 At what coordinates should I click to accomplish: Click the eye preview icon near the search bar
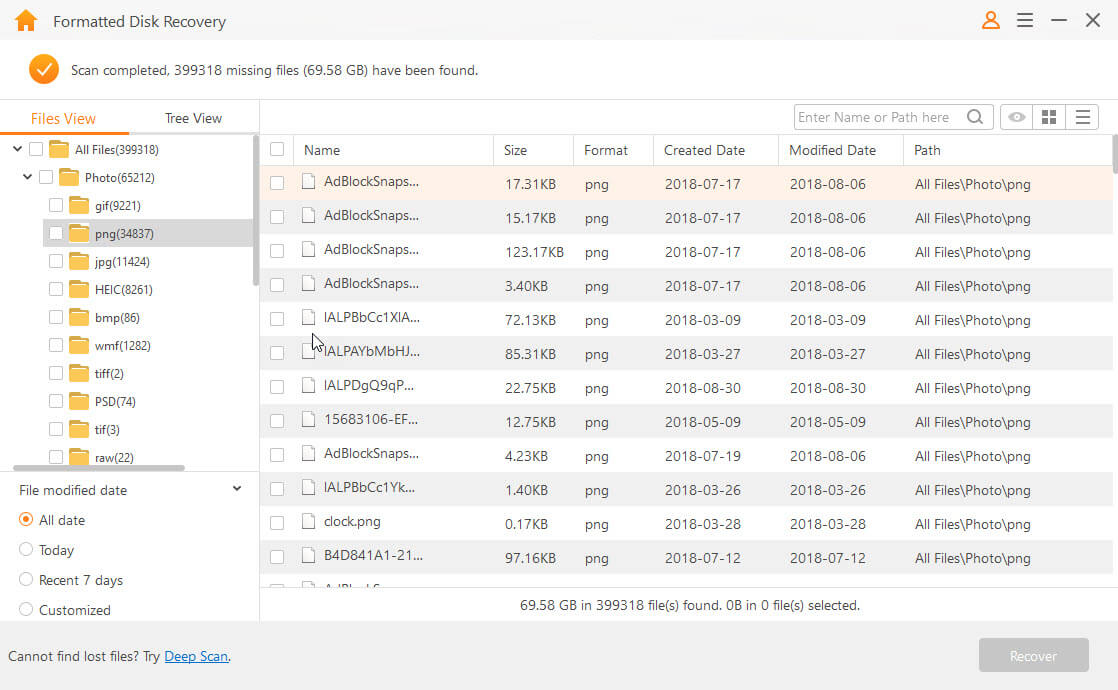(x=1016, y=117)
